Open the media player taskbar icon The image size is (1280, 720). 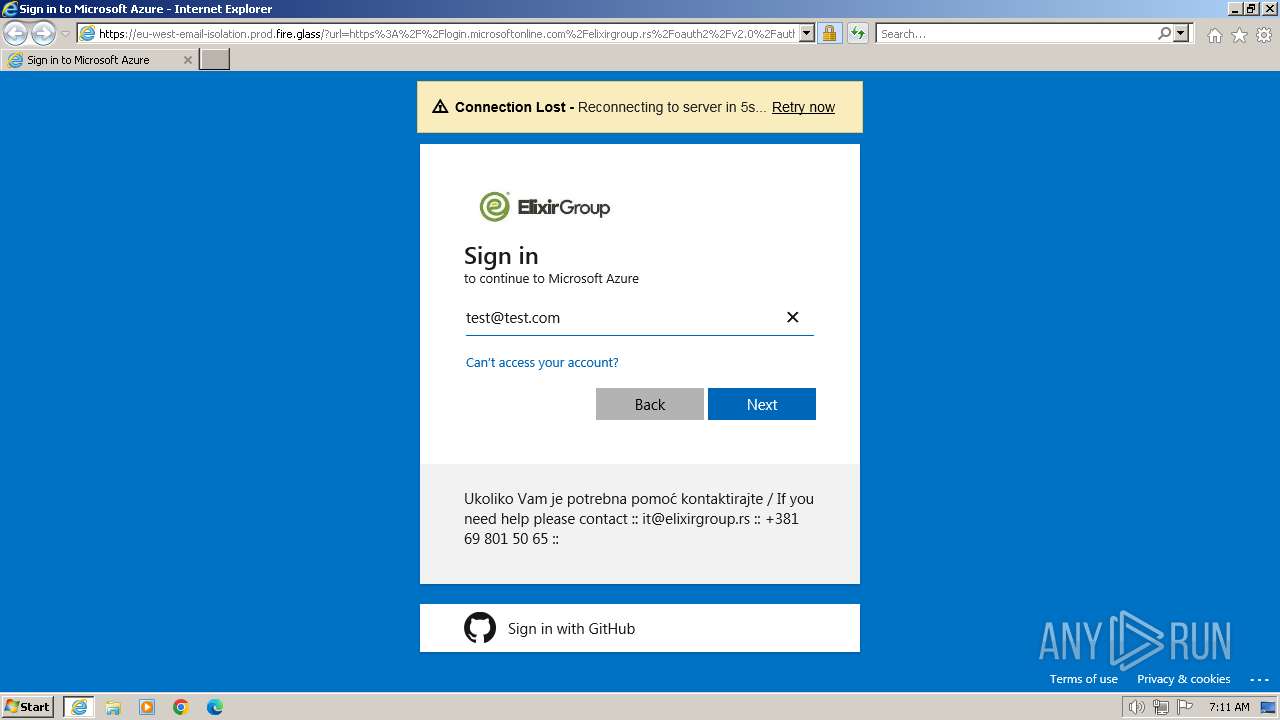(x=147, y=707)
